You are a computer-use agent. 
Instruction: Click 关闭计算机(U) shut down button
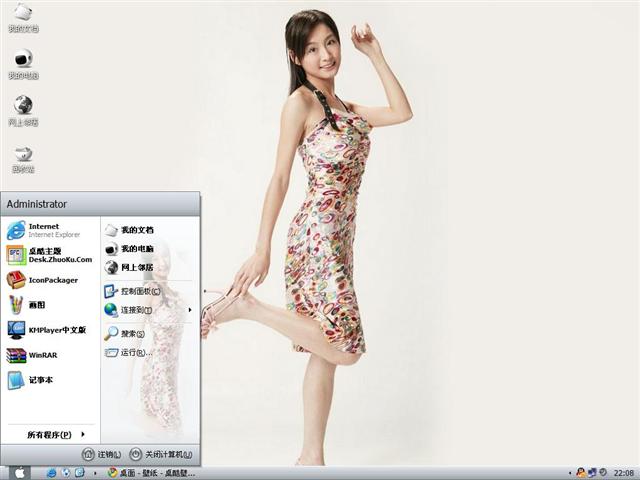(160, 454)
